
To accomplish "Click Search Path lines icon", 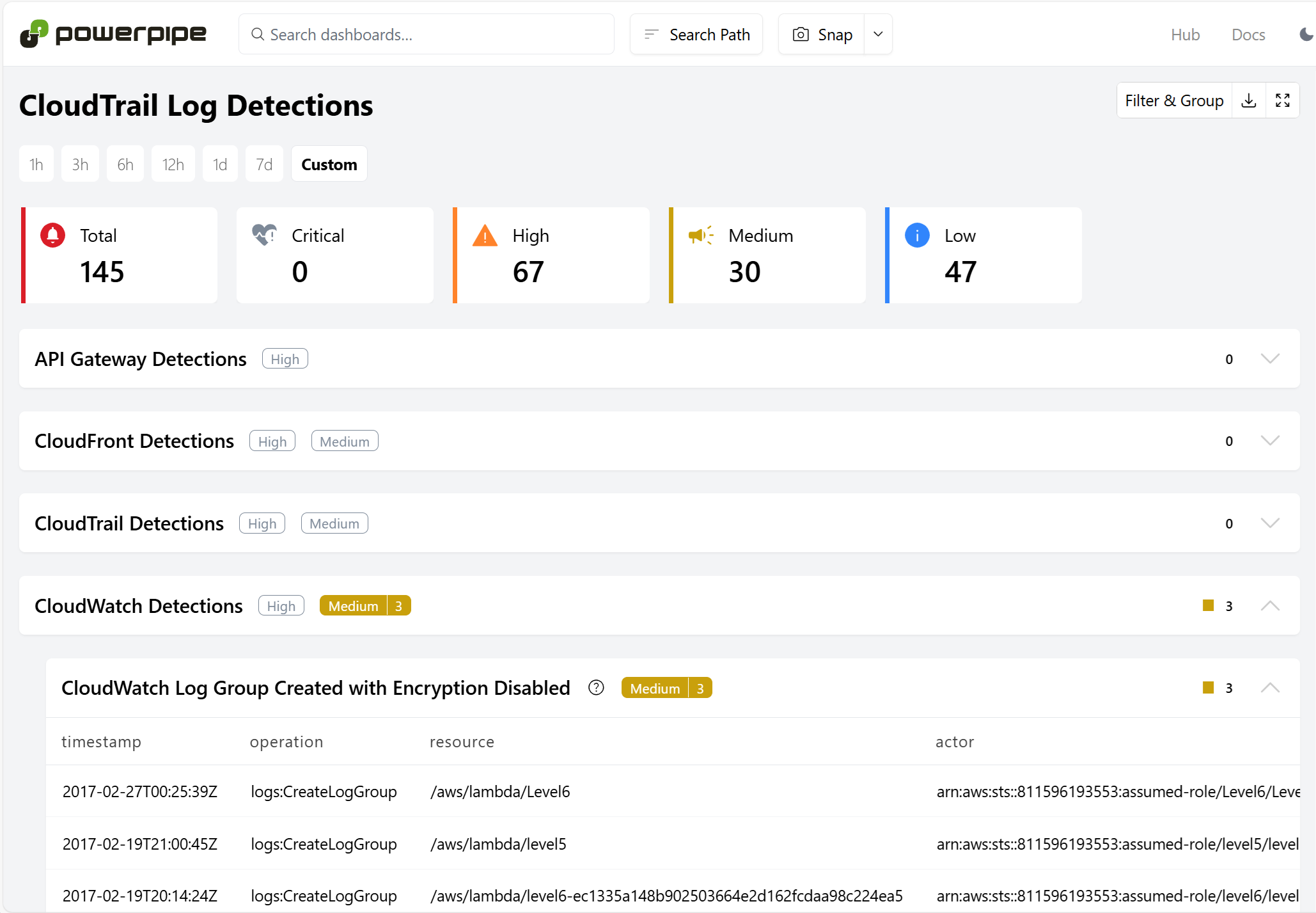I will 651,34.
